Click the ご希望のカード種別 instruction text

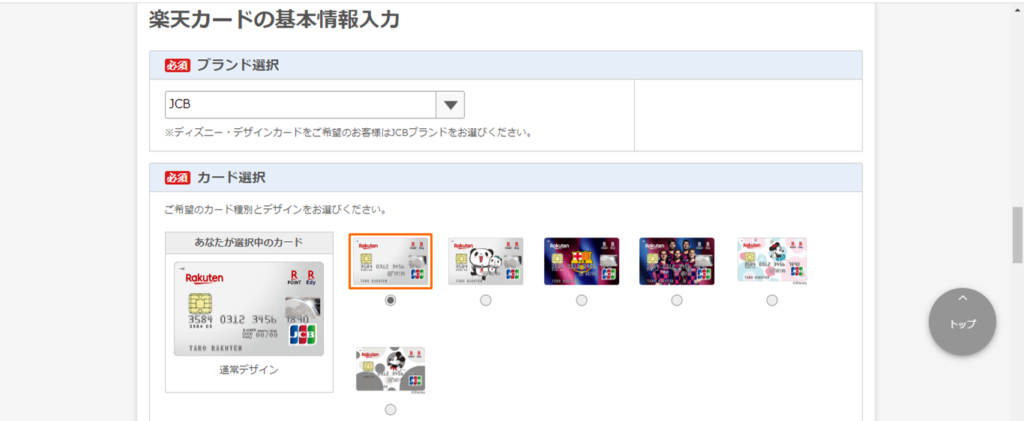275,211
